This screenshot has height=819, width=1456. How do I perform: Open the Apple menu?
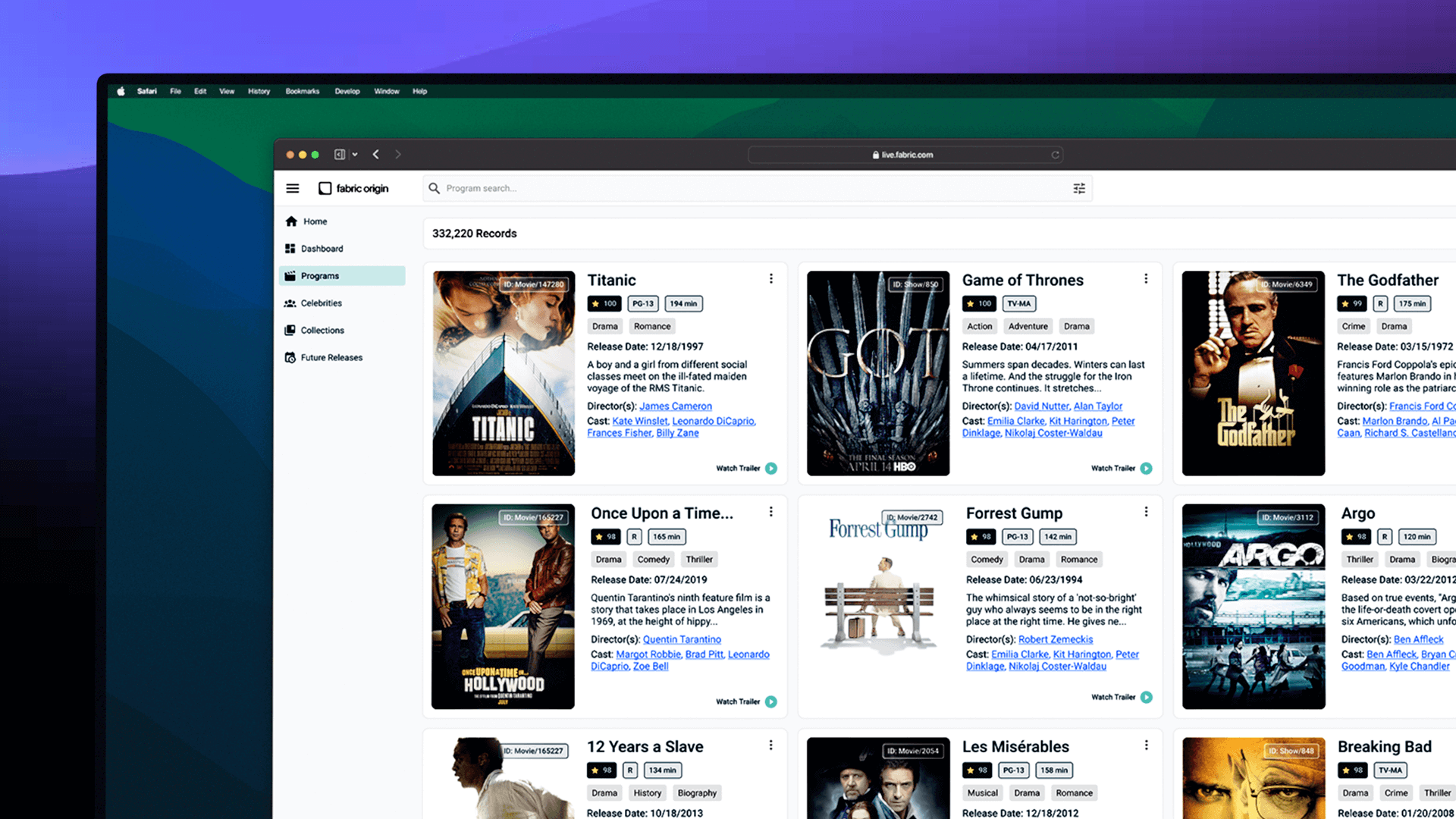(x=121, y=91)
